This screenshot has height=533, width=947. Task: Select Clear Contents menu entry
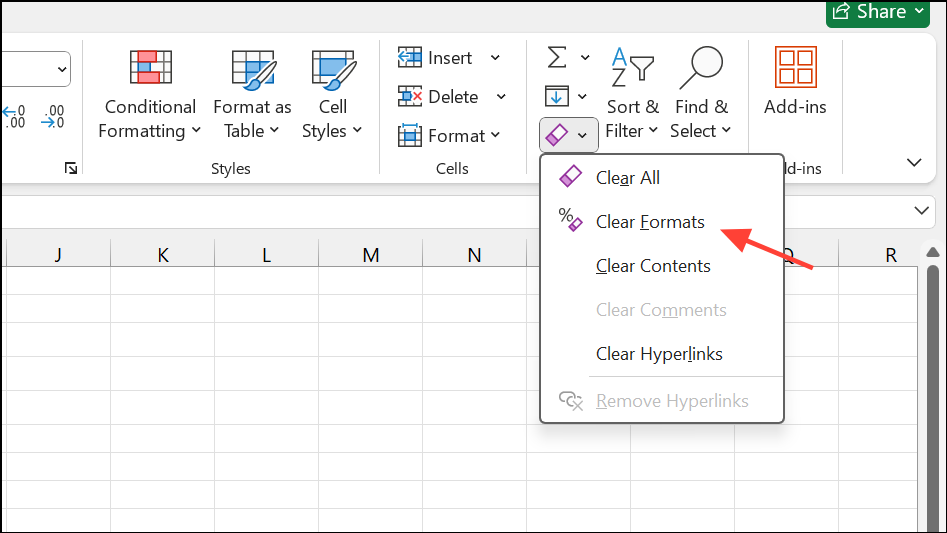click(652, 266)
